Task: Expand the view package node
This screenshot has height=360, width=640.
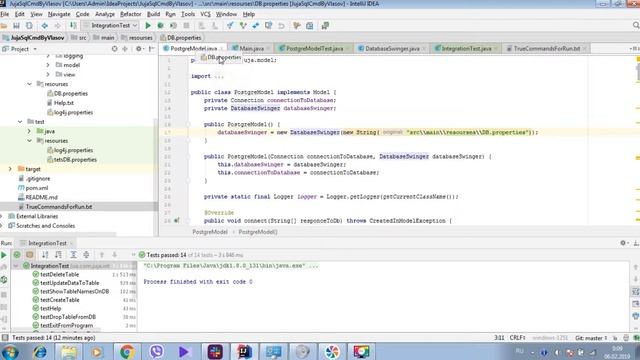Action: (x=48, y=75)
